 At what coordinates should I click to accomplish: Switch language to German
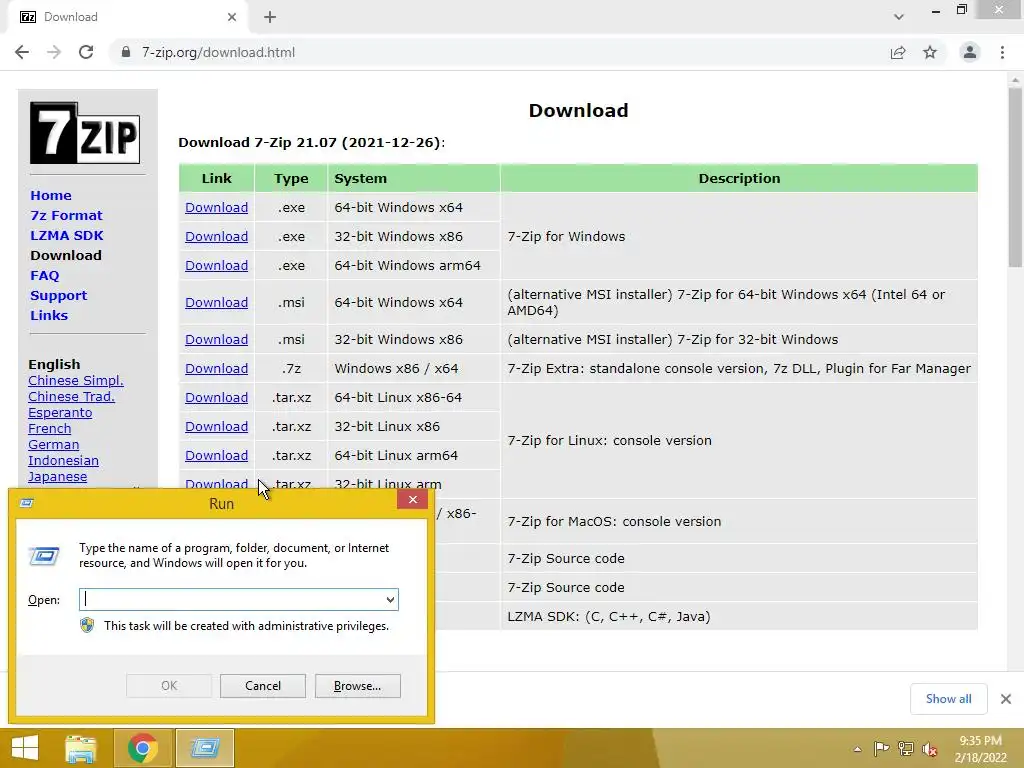pos(54,445)
